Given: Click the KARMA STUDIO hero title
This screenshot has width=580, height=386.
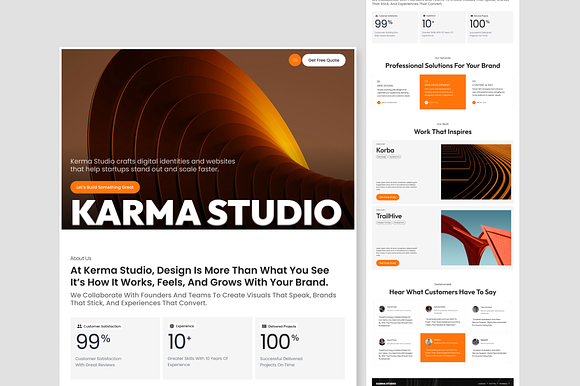Looking at the screenshot, I should tap(206, 213).
